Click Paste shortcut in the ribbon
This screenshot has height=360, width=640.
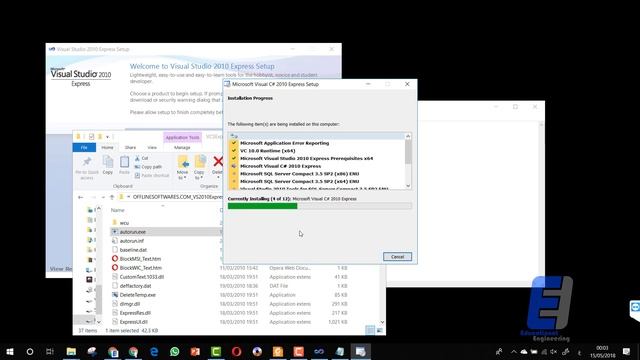(x=151, y=176)
